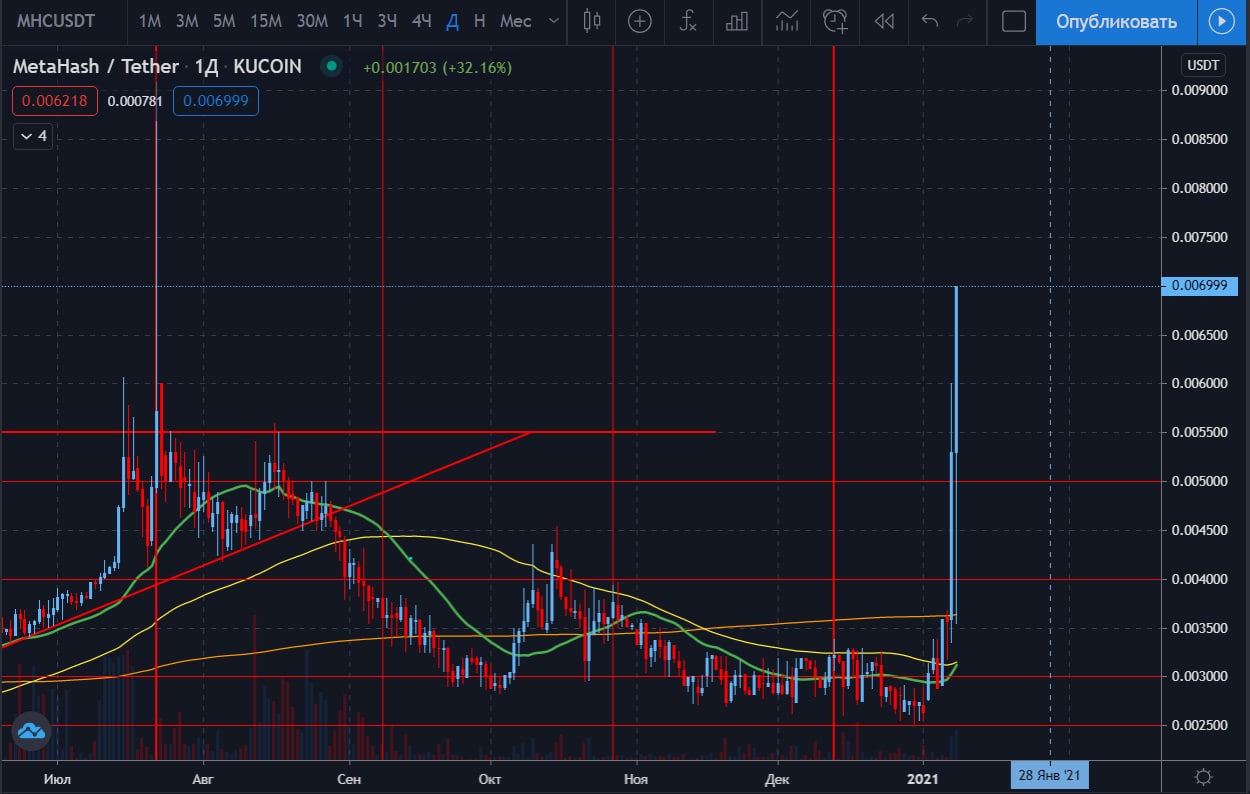1250x794 pixels.
Task: Click the 0.004000 price scale label
Action: coord(1199,579)
